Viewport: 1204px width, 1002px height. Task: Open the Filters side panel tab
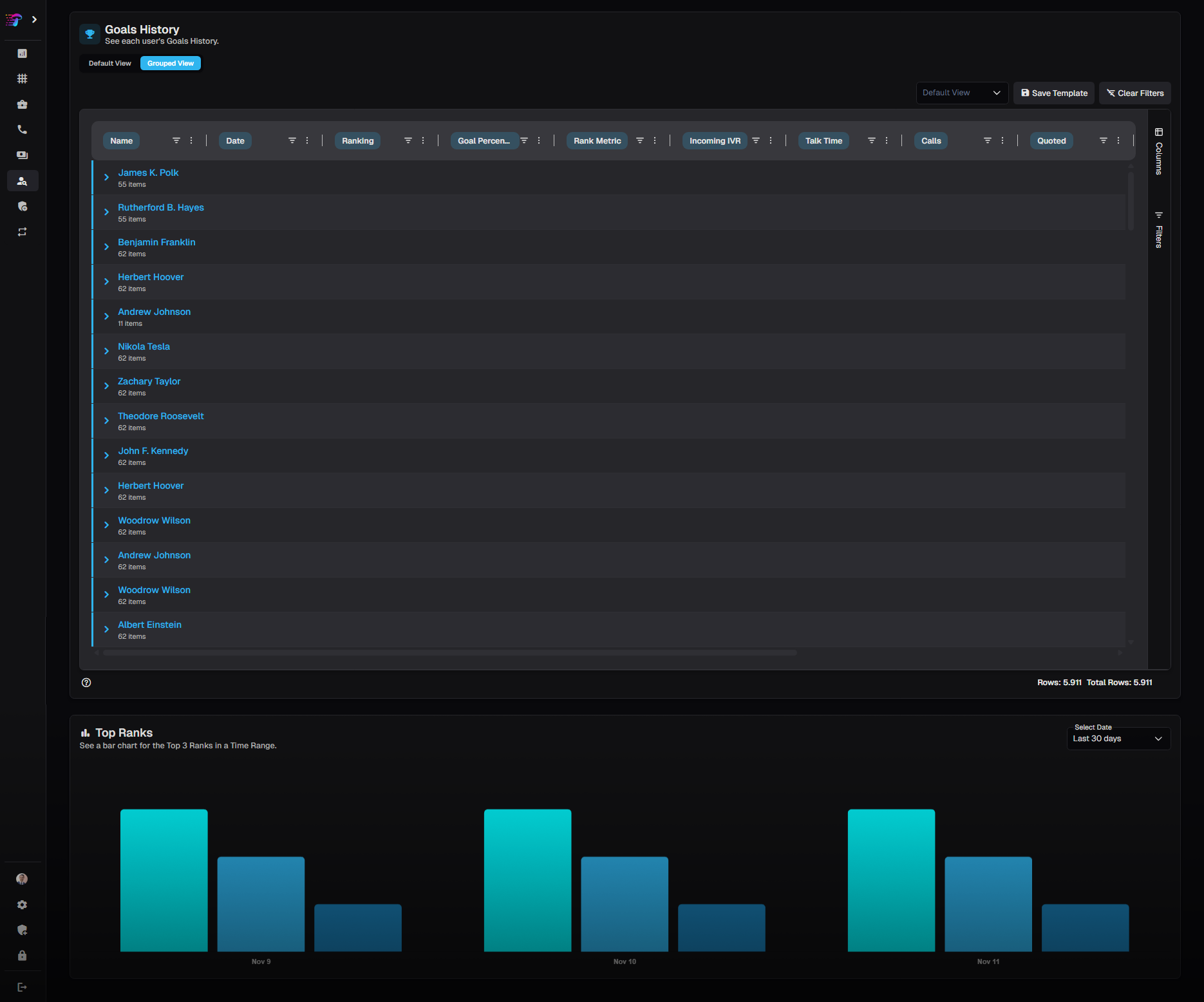1159,230
